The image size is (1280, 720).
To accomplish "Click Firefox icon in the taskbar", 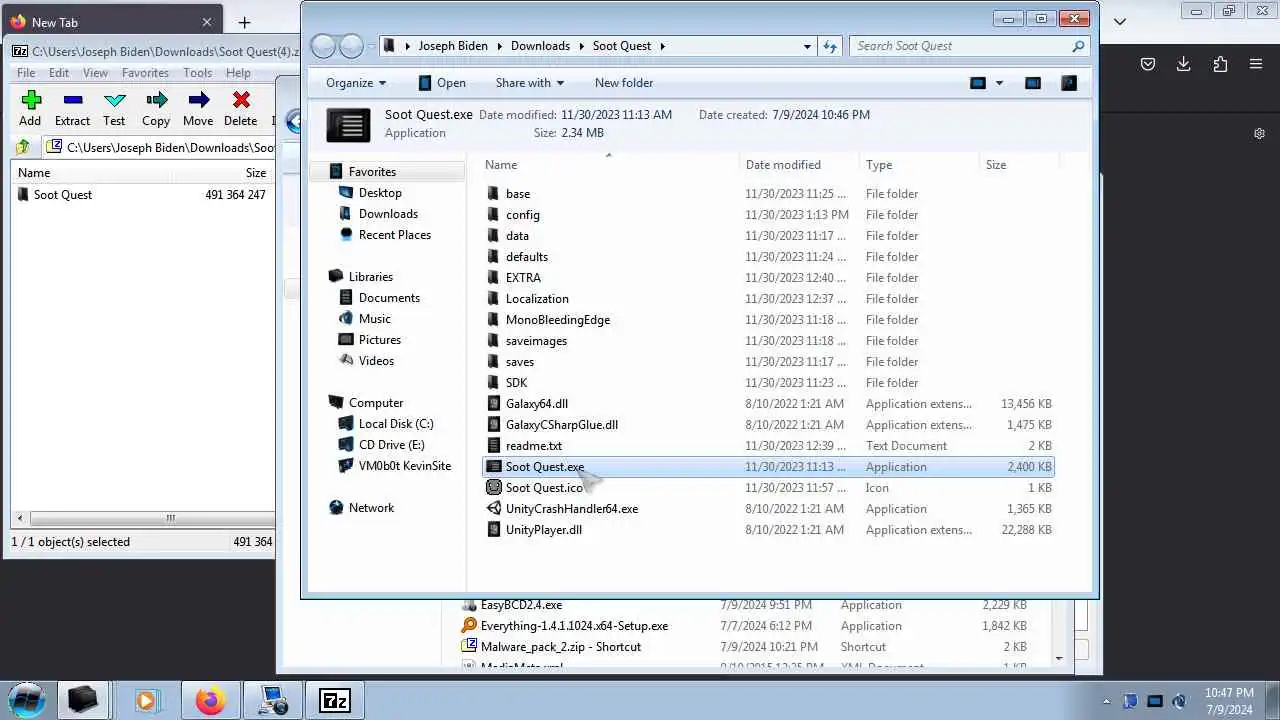I will pyautogui.click(x=210, y=700).
